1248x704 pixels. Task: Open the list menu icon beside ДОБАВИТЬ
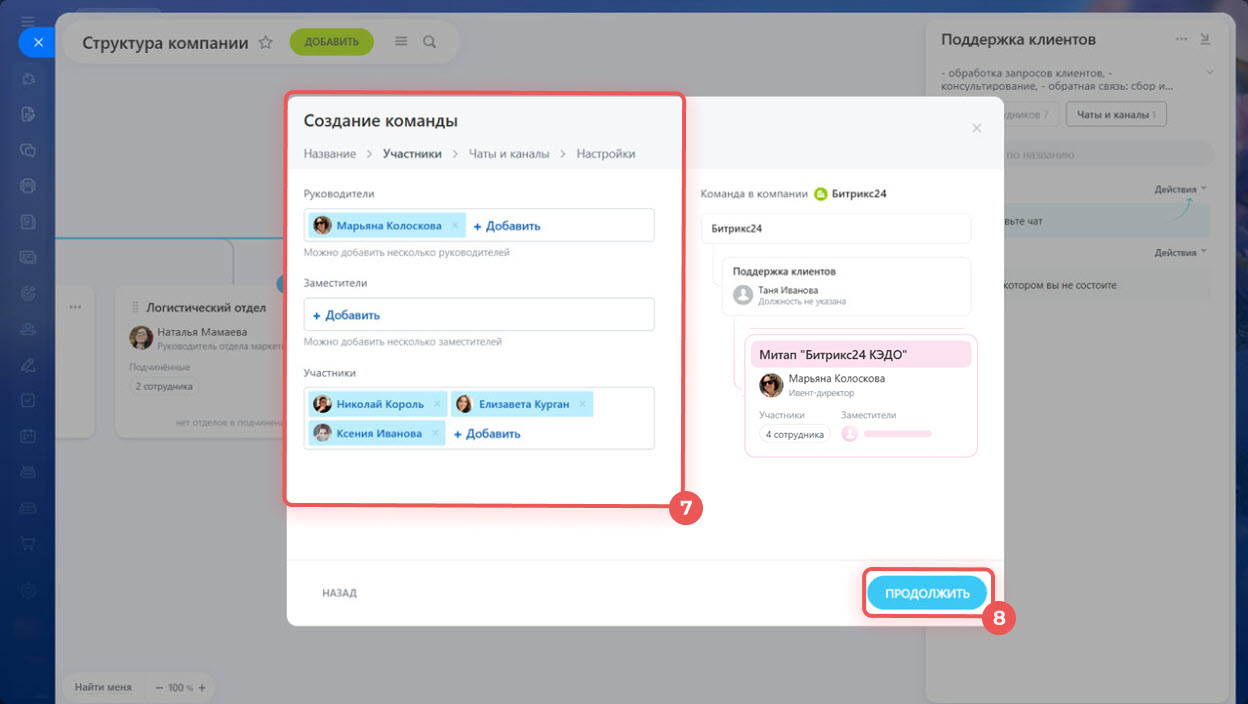[x=401, y=42]
